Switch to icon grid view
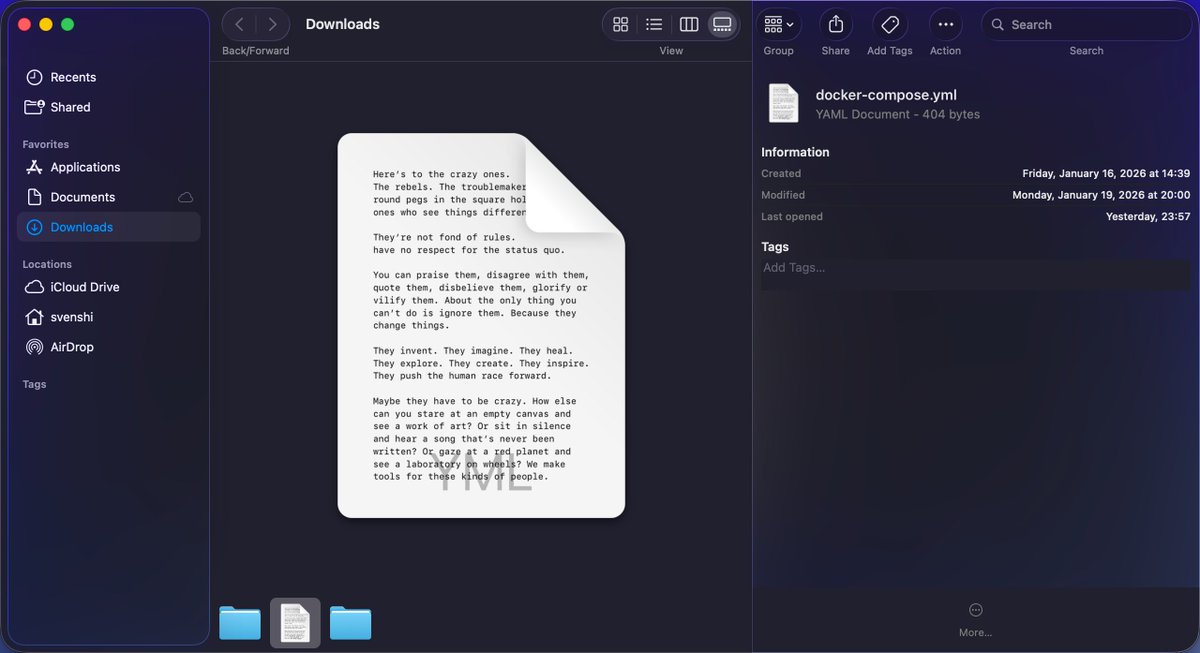This screenshot has height=653, width=1200. click(x=620, y=25)
